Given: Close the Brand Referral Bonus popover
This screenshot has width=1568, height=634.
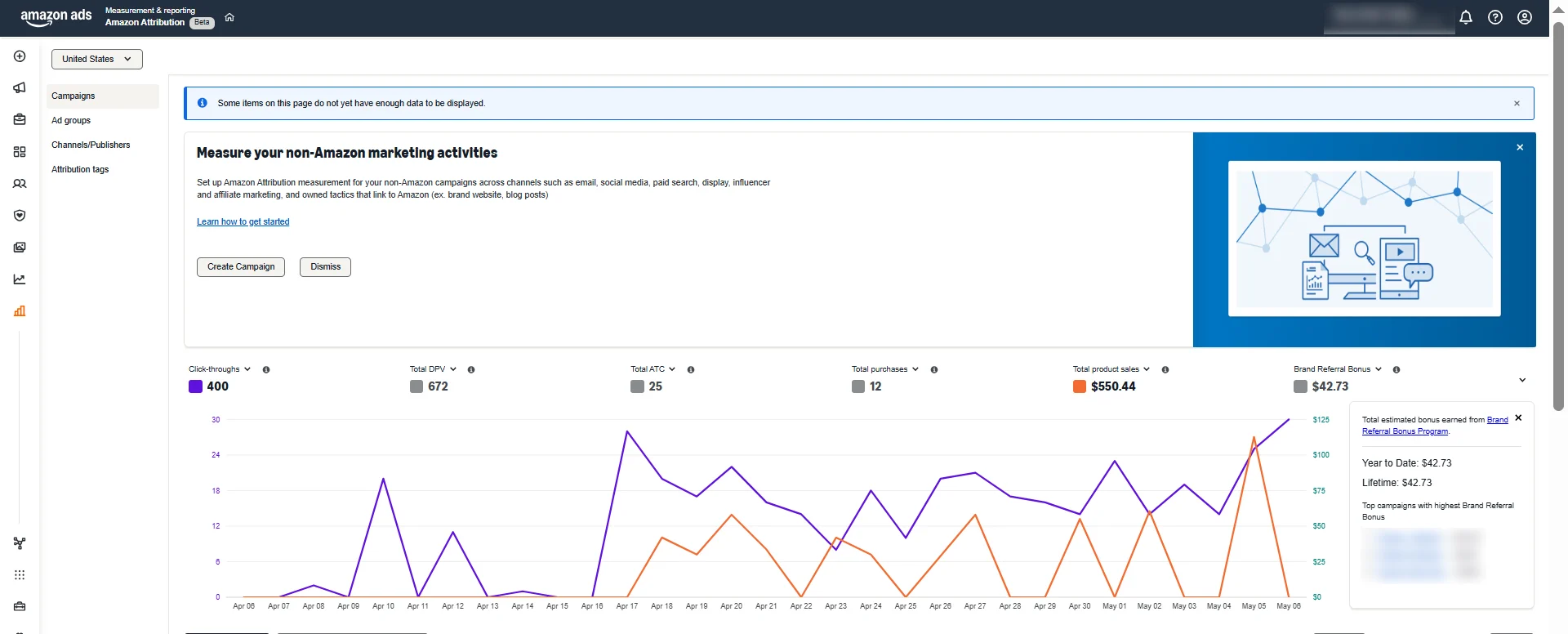Looking at the screenshot, I should [x=1518, y=418].
